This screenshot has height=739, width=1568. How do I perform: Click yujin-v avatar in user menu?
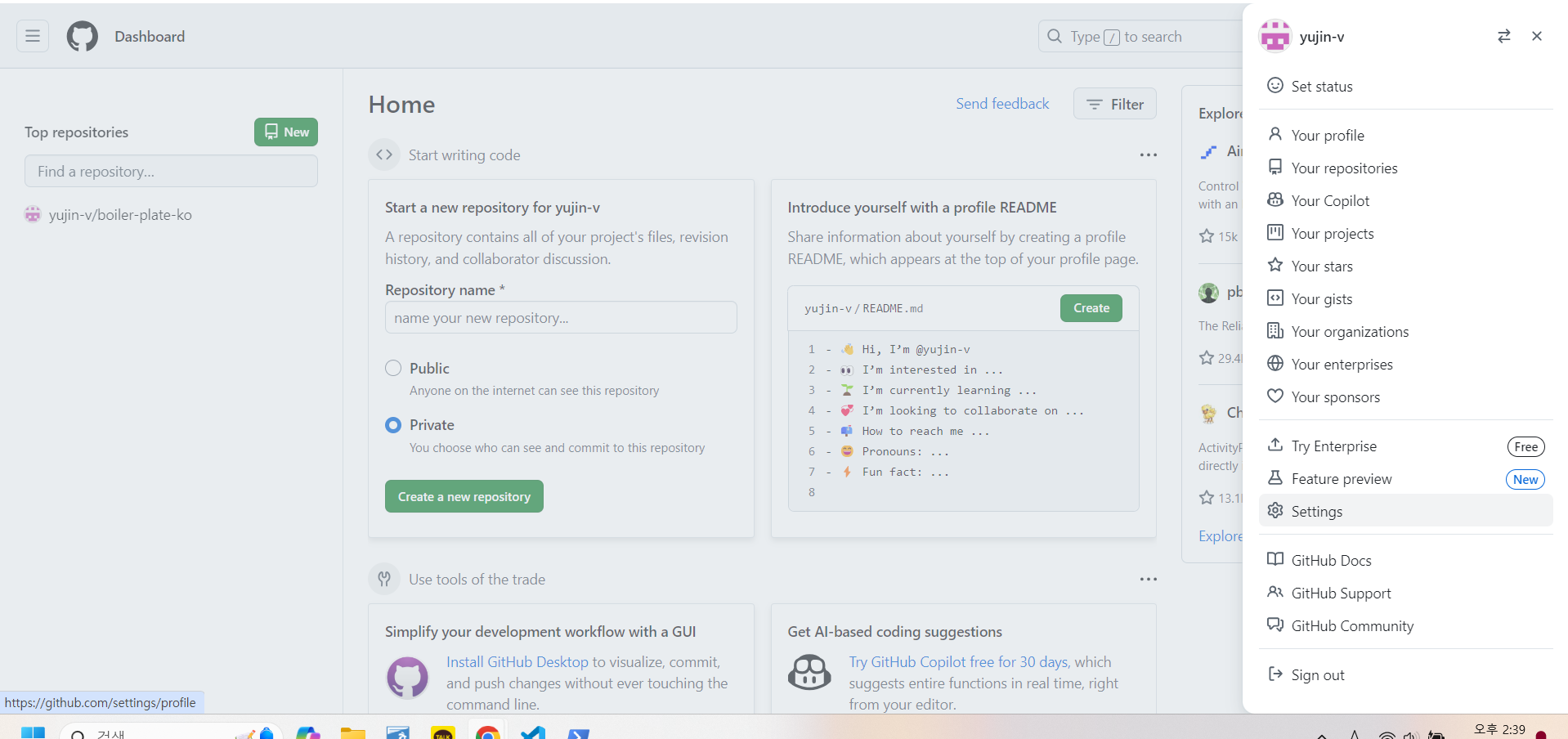pos(1275,36)
